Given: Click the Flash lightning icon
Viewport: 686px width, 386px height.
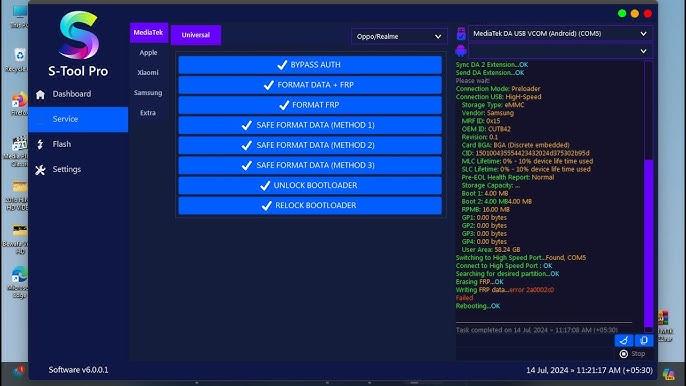Looking at the screenshot, I should click(40, 144).
